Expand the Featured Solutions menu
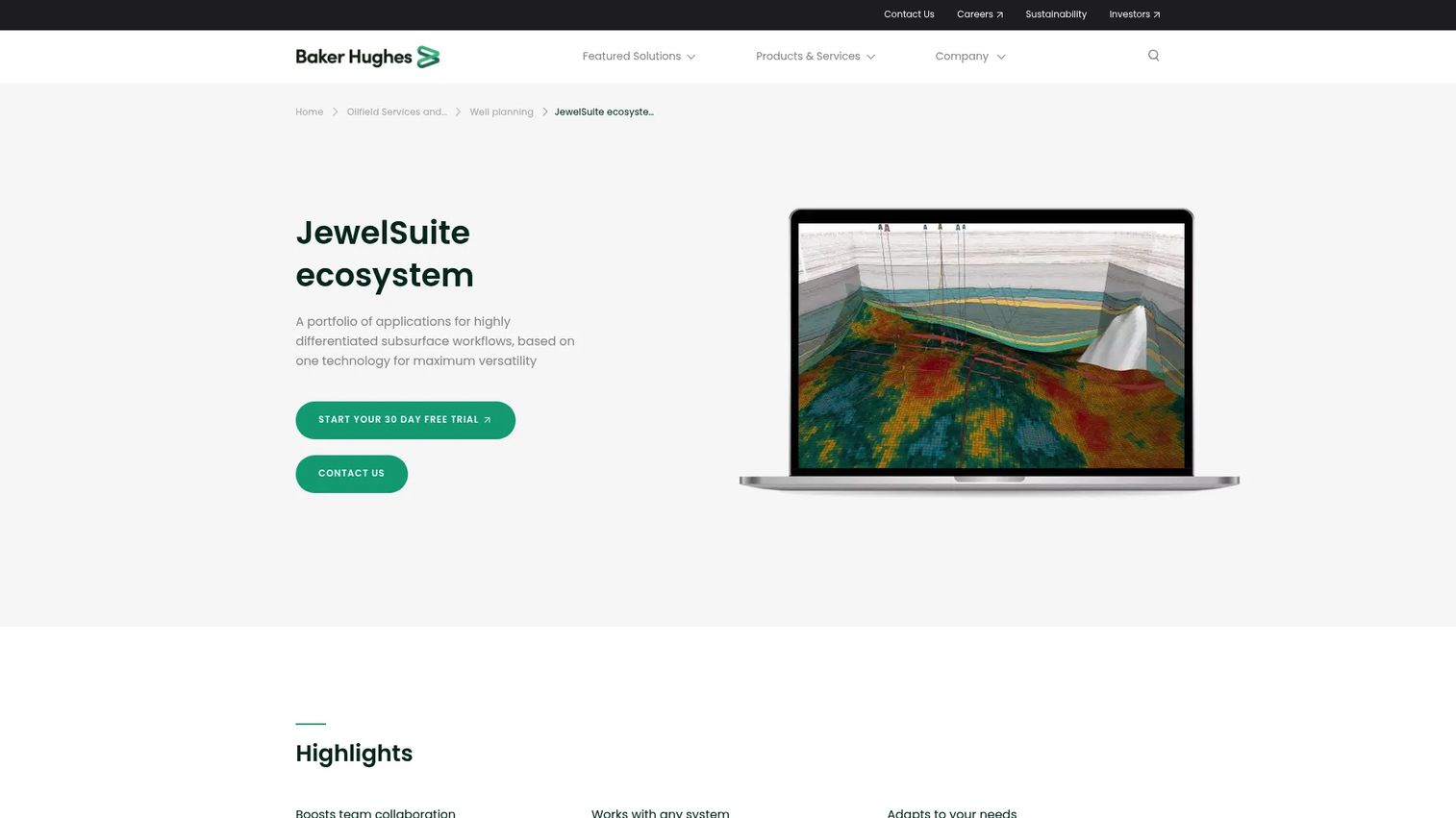This screenshot has width=1456, height=818. [x=639, y=57]
